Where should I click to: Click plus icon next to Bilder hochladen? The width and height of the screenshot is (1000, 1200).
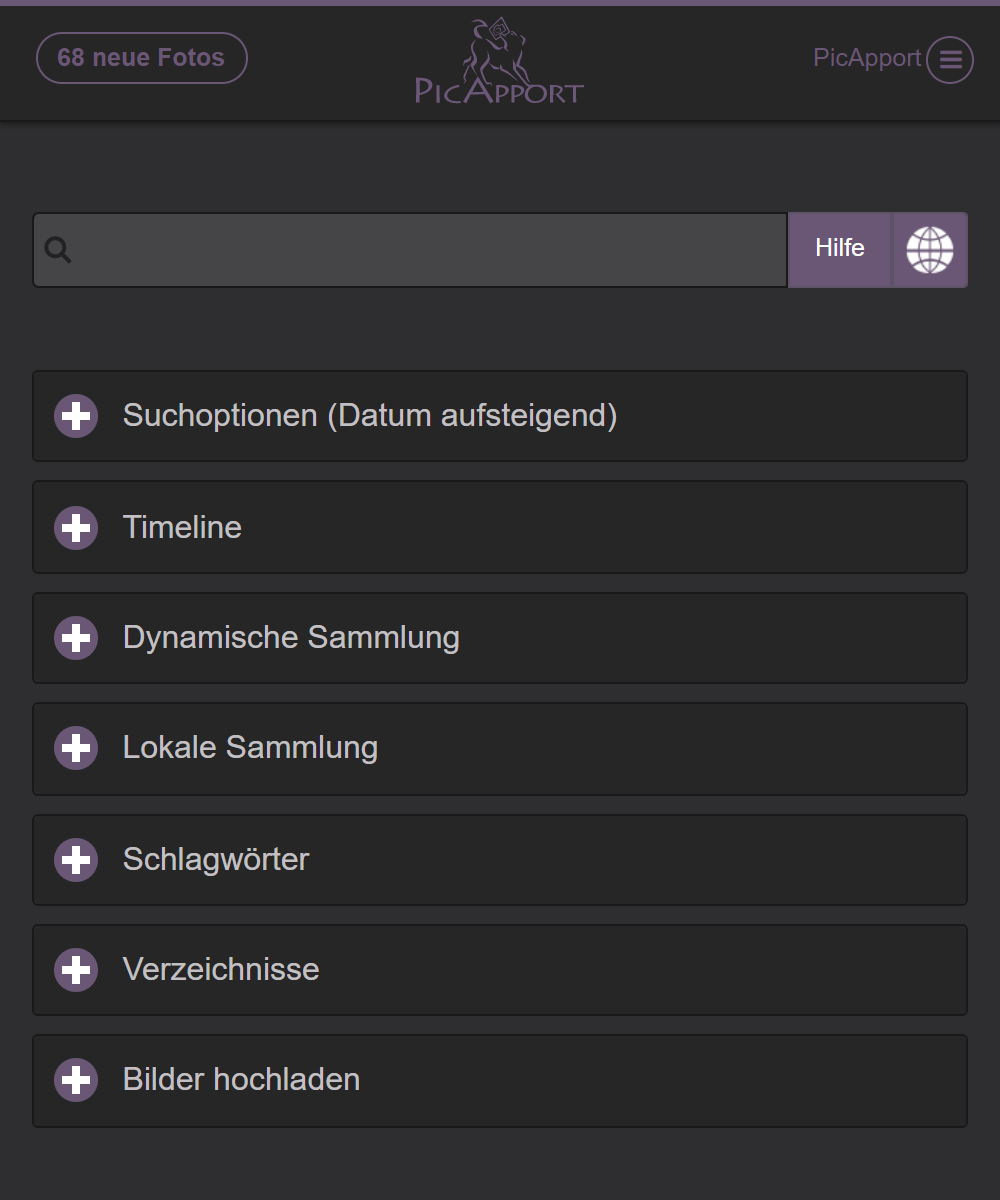click(76, 1080)
